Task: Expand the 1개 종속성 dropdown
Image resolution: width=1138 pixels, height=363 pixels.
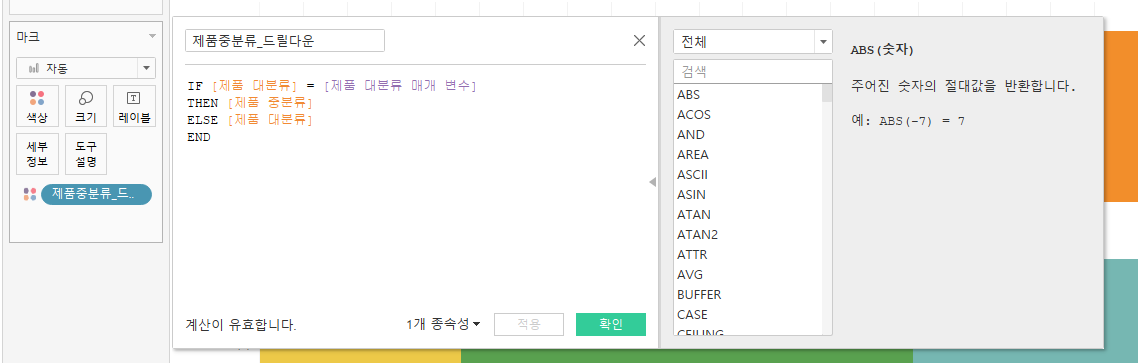Action: (x=443, y=325)
